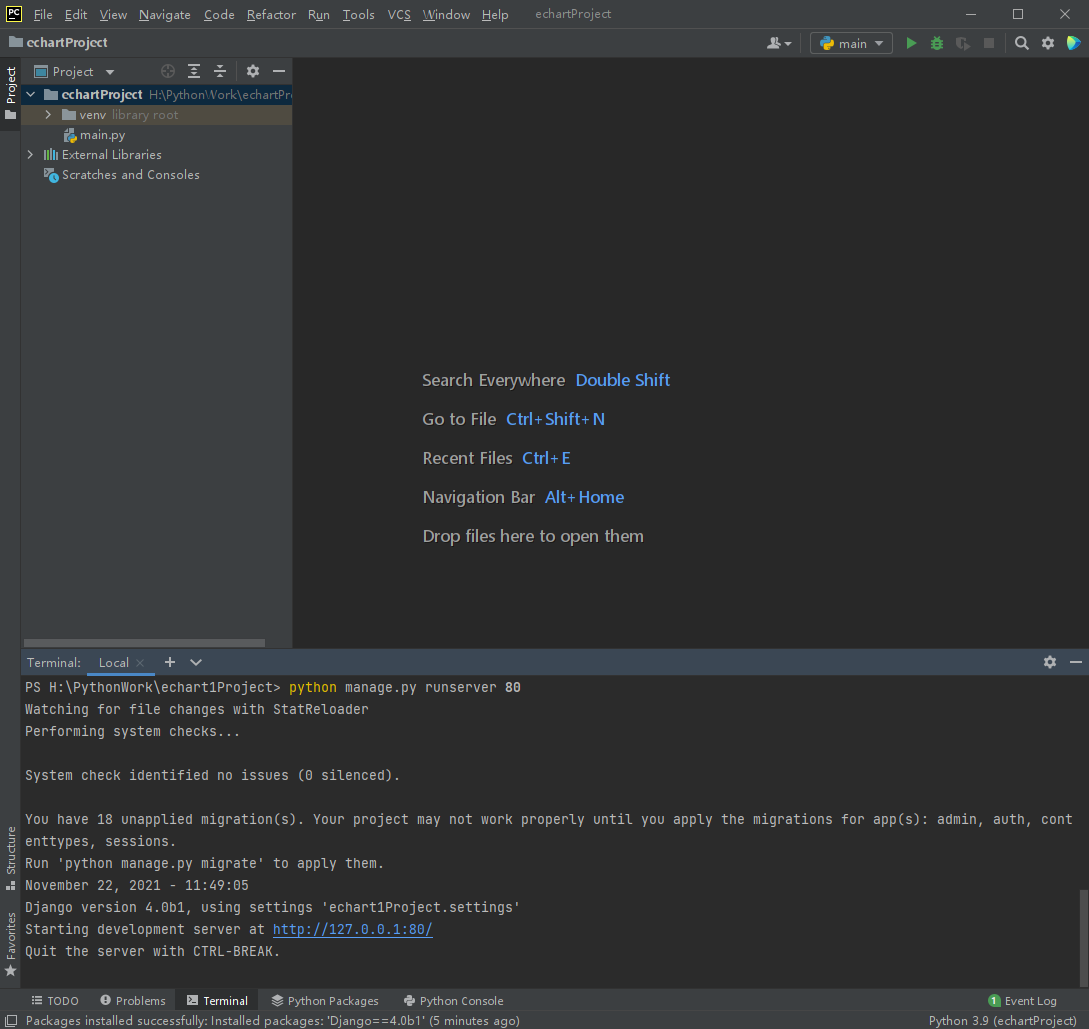Select the Local terminal tab
Viewport: 1089px width, 1029px height.
click(x=113, y=662)
